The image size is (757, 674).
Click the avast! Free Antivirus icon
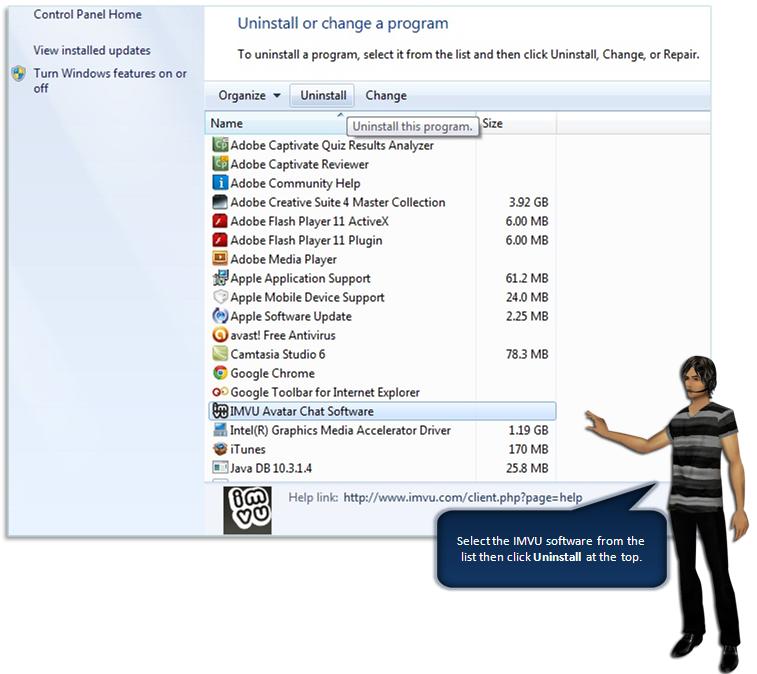220,335
